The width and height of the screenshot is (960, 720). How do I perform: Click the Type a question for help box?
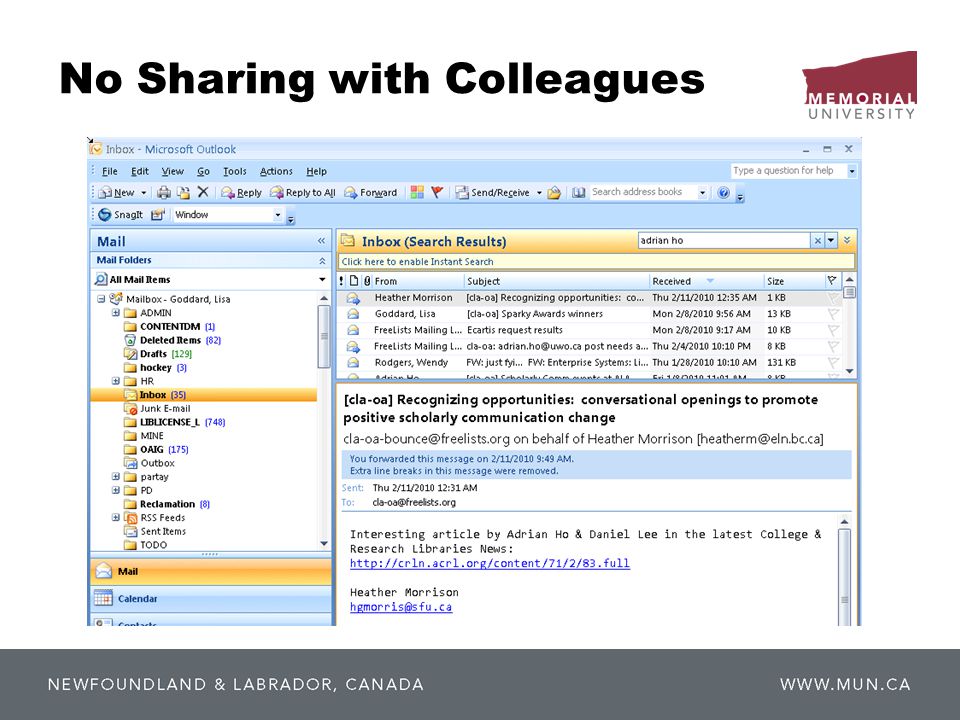click(788, 171)
